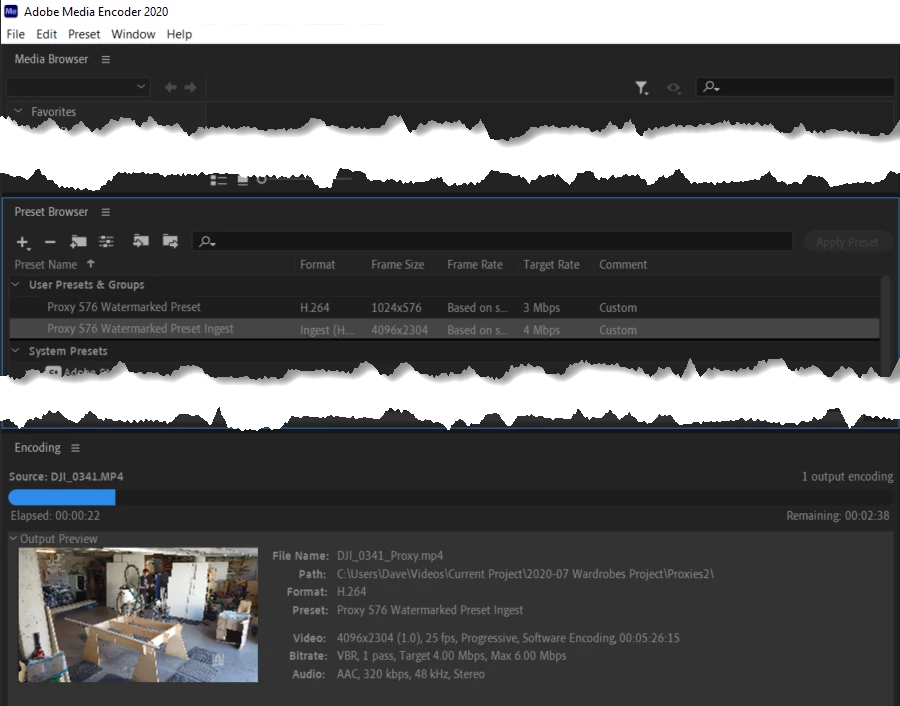Sort presets by Frame Rate column
Screen dimensions: 900x706
475,265
